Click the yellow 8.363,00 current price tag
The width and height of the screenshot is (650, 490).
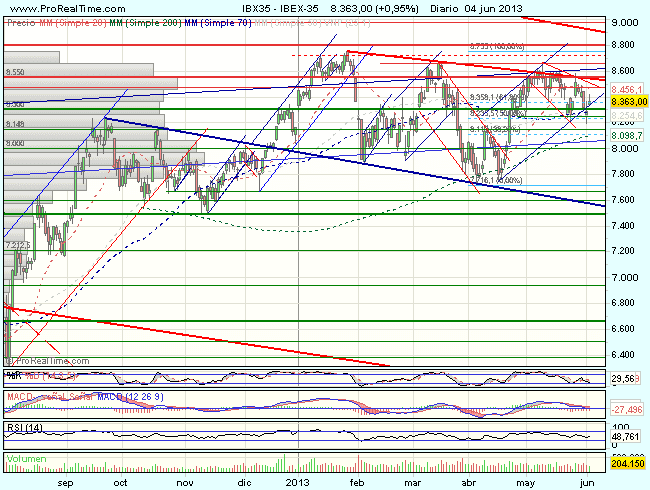tap(628, 101)
